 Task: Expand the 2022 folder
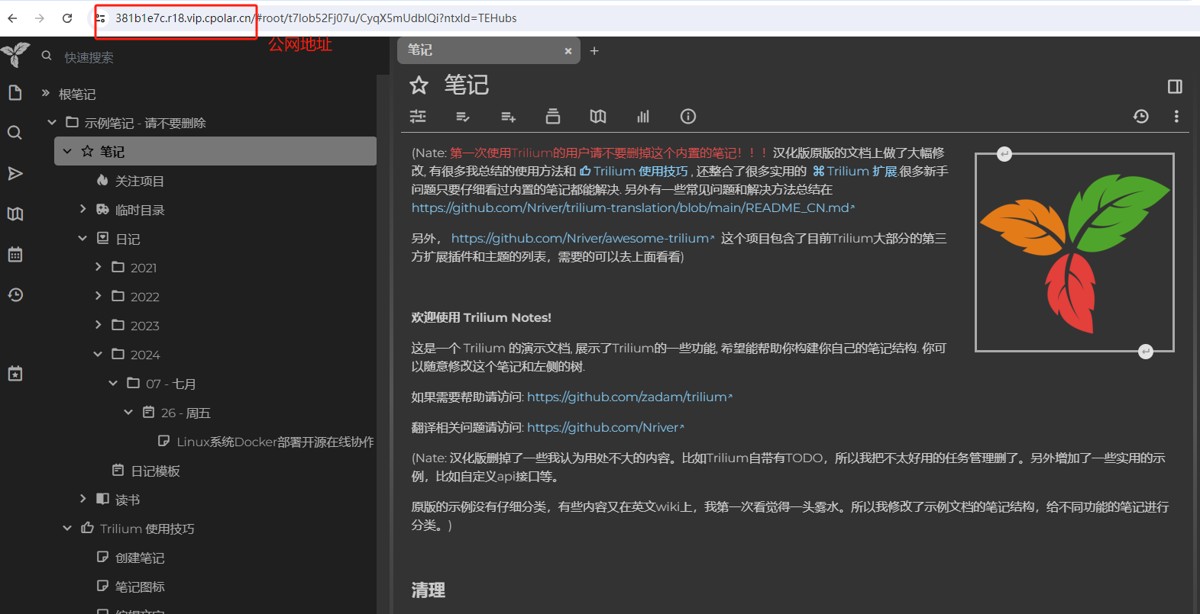pyautogui.click(x=98, y=297)
